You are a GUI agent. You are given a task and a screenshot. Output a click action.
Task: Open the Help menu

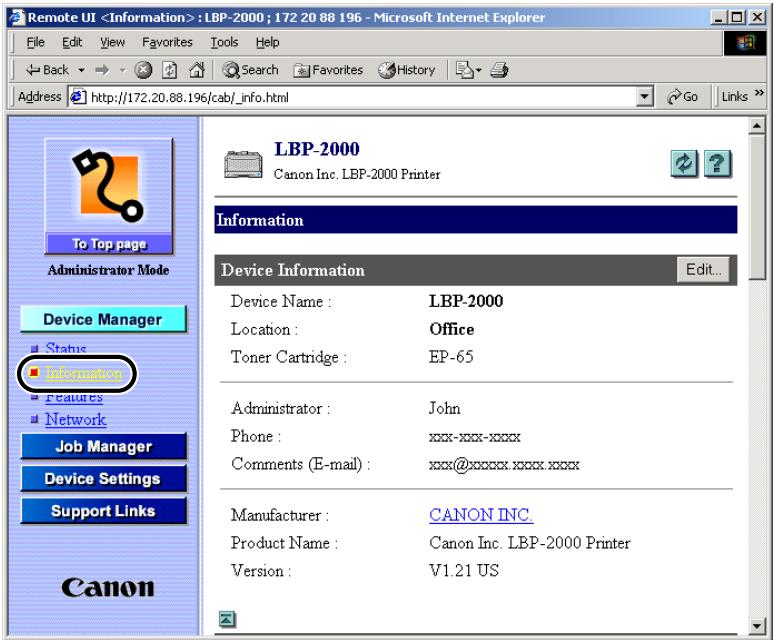click(268, 42)
